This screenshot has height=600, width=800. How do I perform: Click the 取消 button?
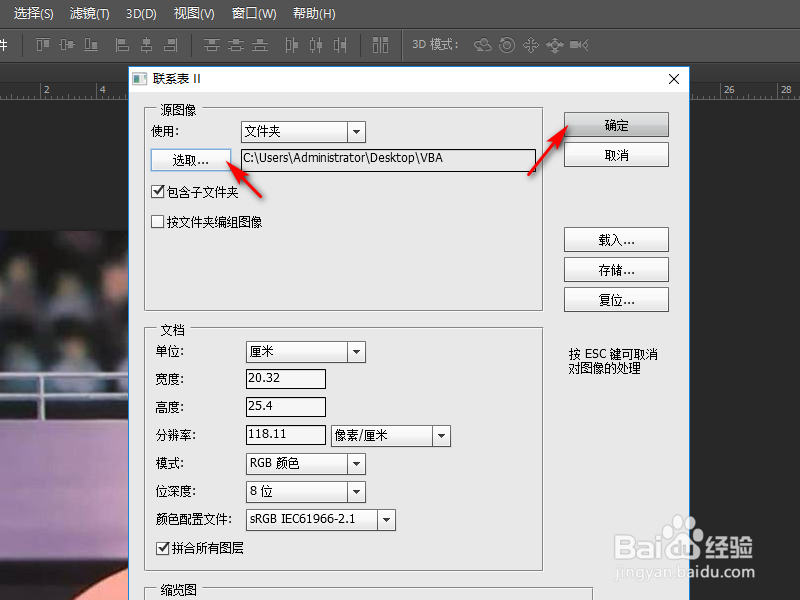[616, 155]
